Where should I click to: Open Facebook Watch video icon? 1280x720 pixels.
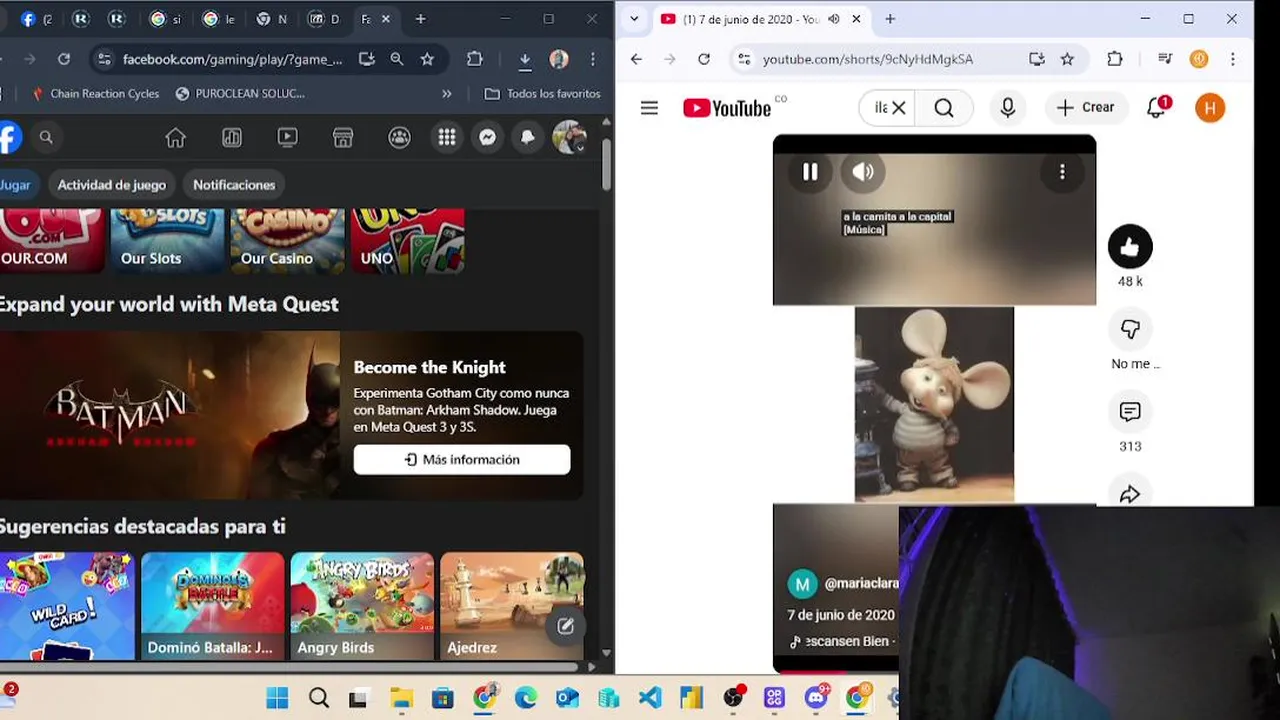coord(287,138)
